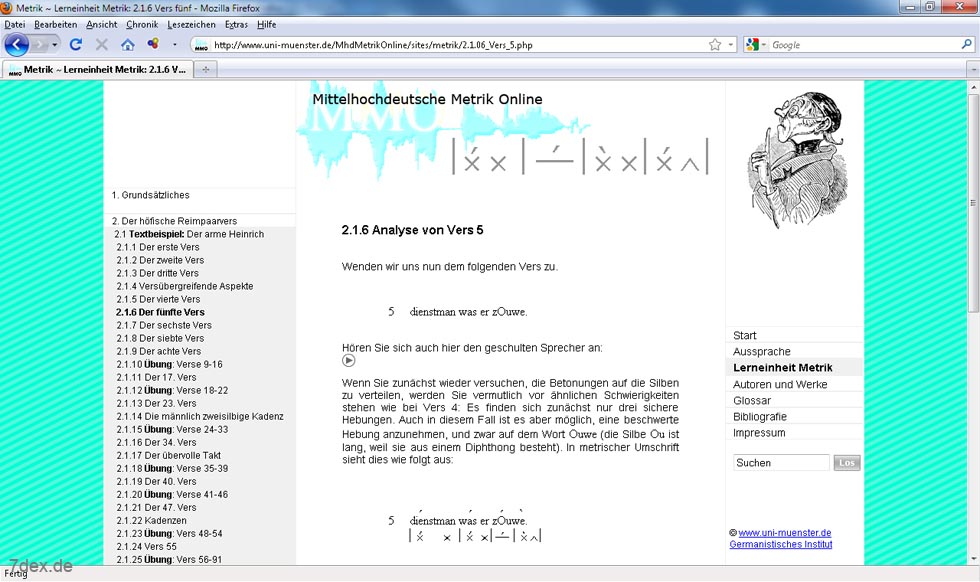
Task: Click the Stop loading X icon
Action: 101,44
